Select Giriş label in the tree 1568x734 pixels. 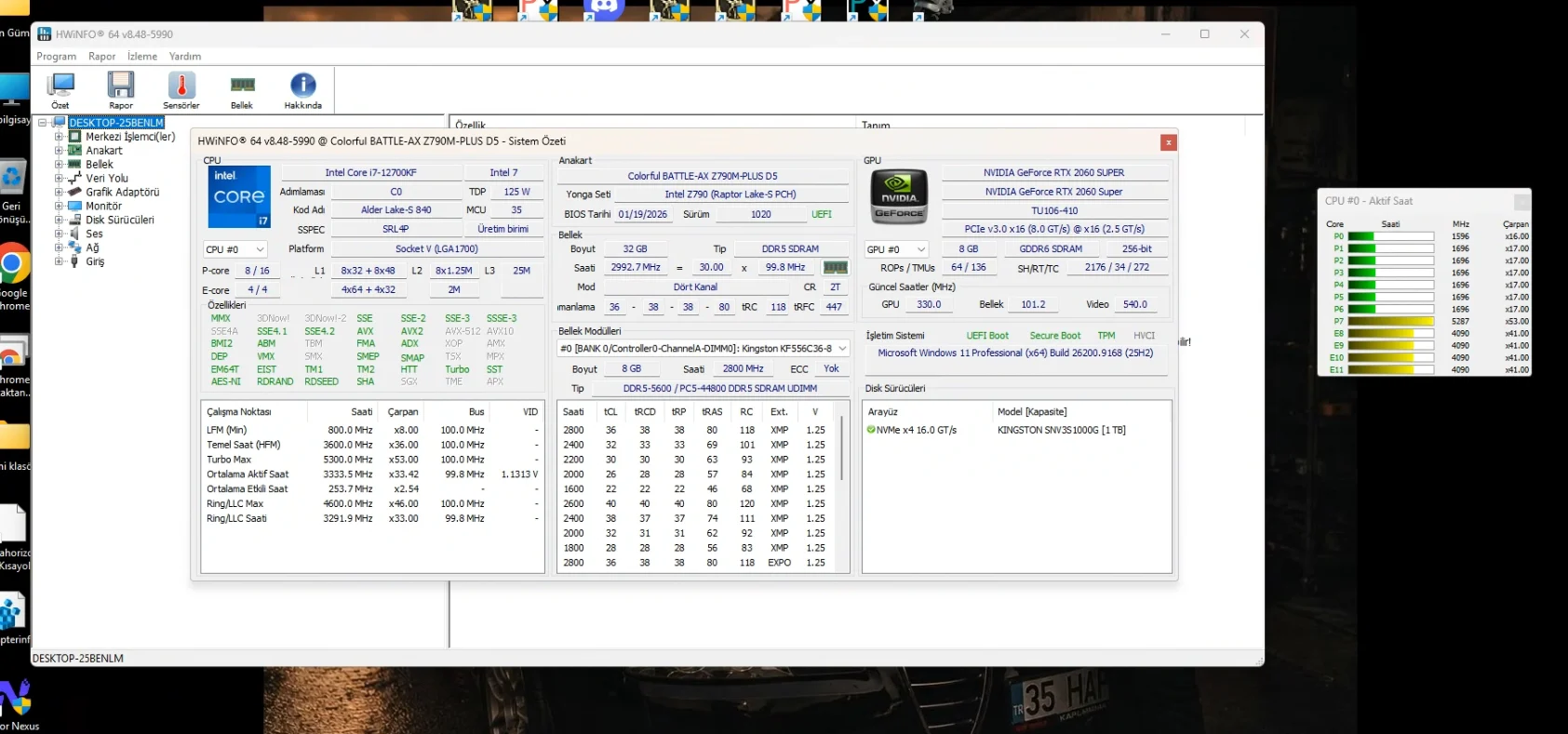pos(95,262)
